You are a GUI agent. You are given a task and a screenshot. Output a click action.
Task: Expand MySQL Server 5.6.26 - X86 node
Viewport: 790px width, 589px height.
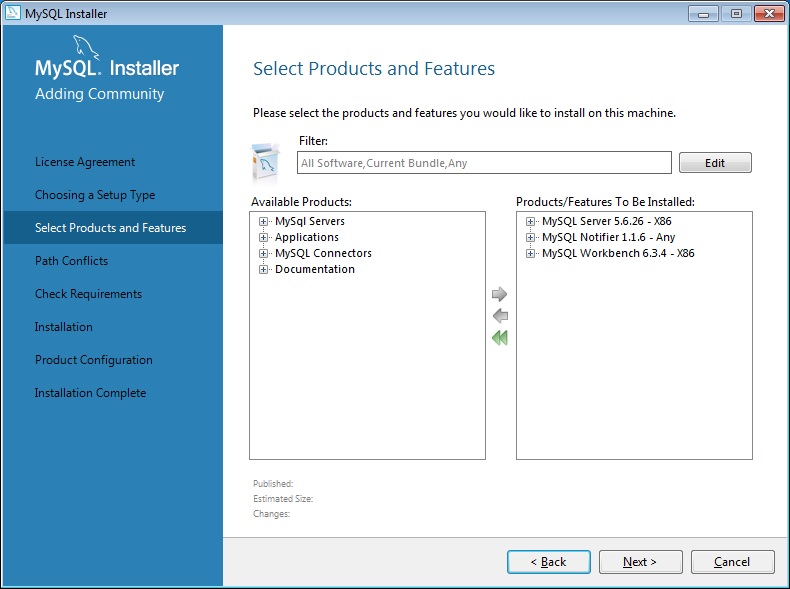[531, 222]
